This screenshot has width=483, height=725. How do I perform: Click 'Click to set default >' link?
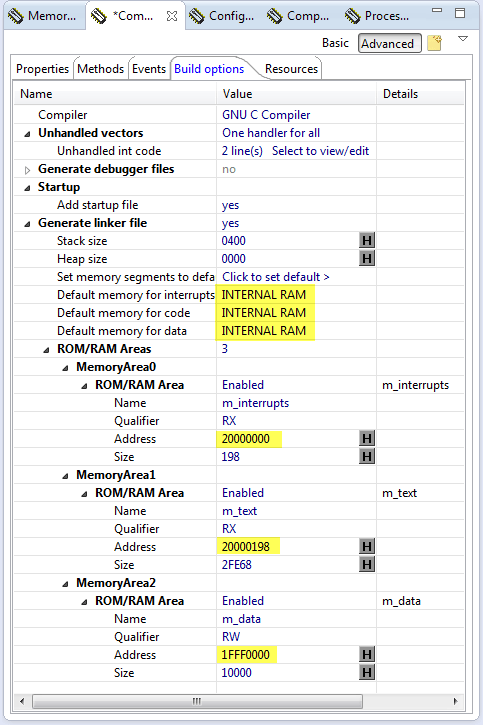[276, 276]
